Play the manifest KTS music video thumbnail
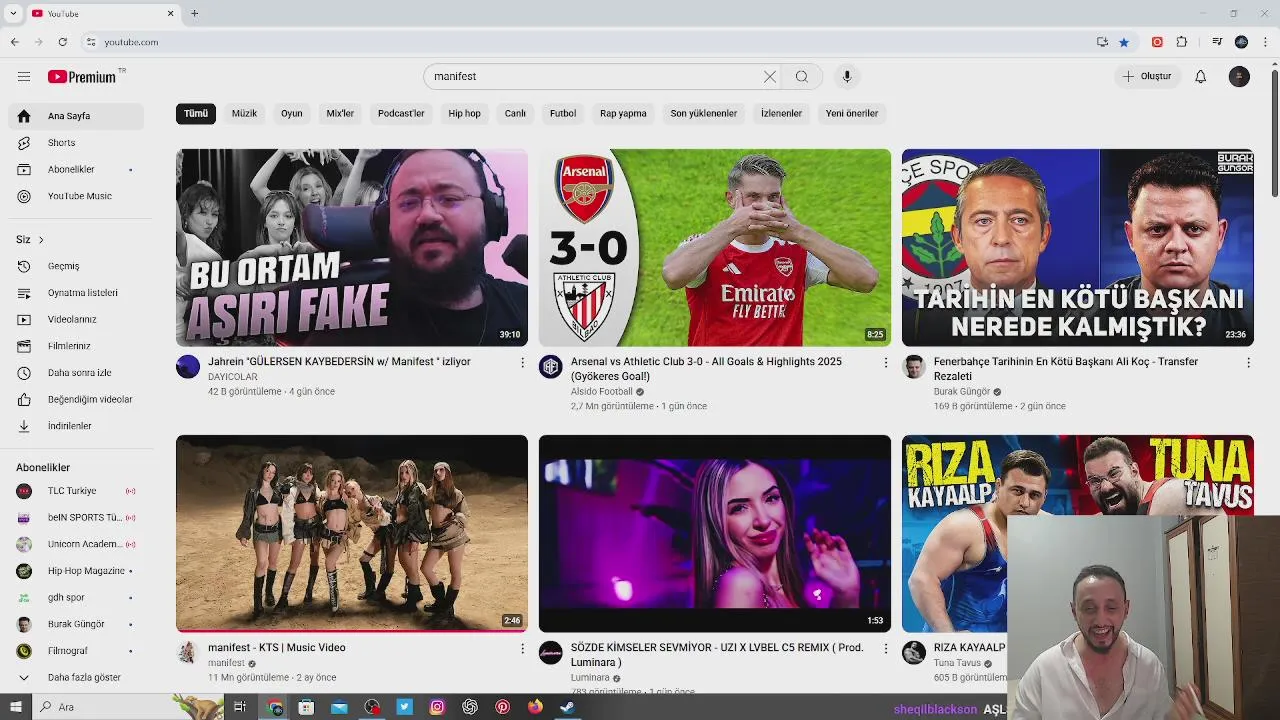The image size is (1280, 720). click(x=352, y=533)
